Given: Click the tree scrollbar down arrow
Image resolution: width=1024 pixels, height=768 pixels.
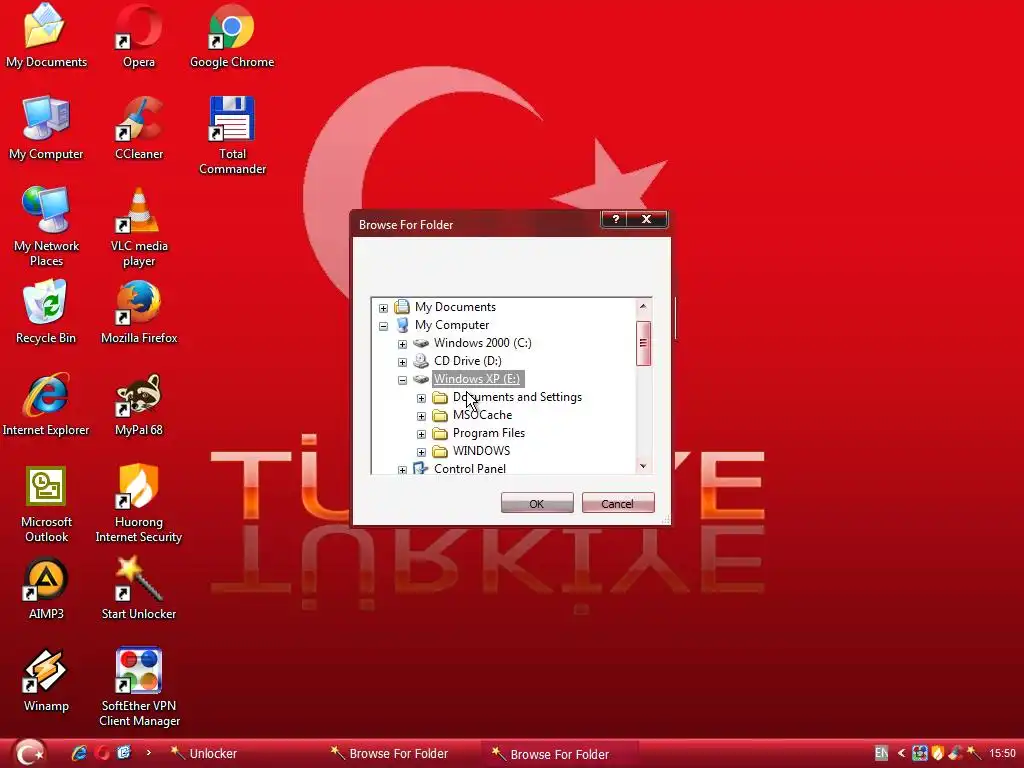Looking at the screenshot, I should [643, 466].
